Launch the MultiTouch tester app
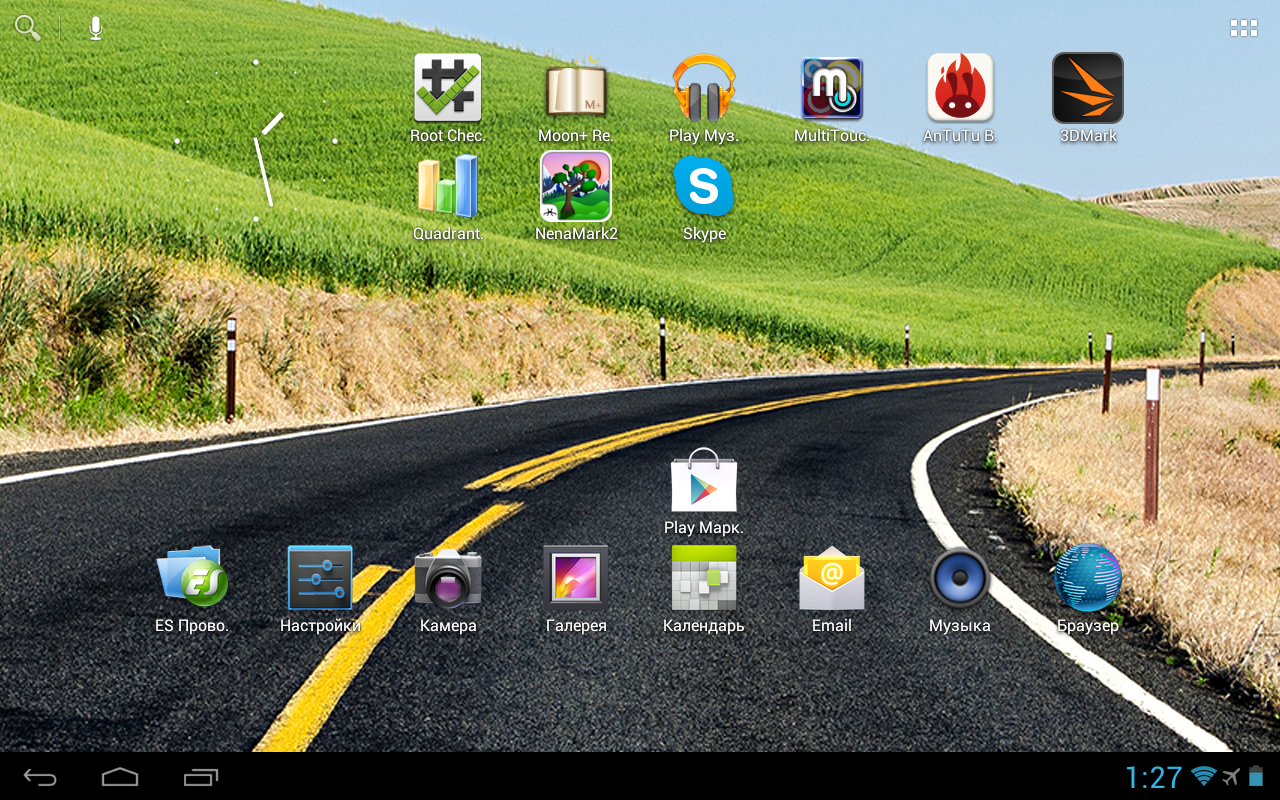 pos(832,88)
